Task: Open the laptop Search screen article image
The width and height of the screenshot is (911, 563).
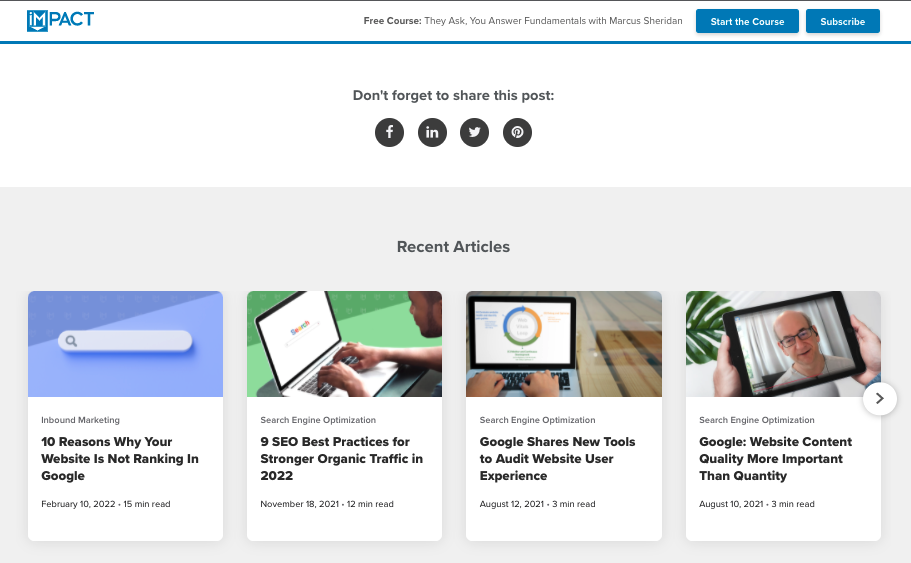Action: coord(345,344)
